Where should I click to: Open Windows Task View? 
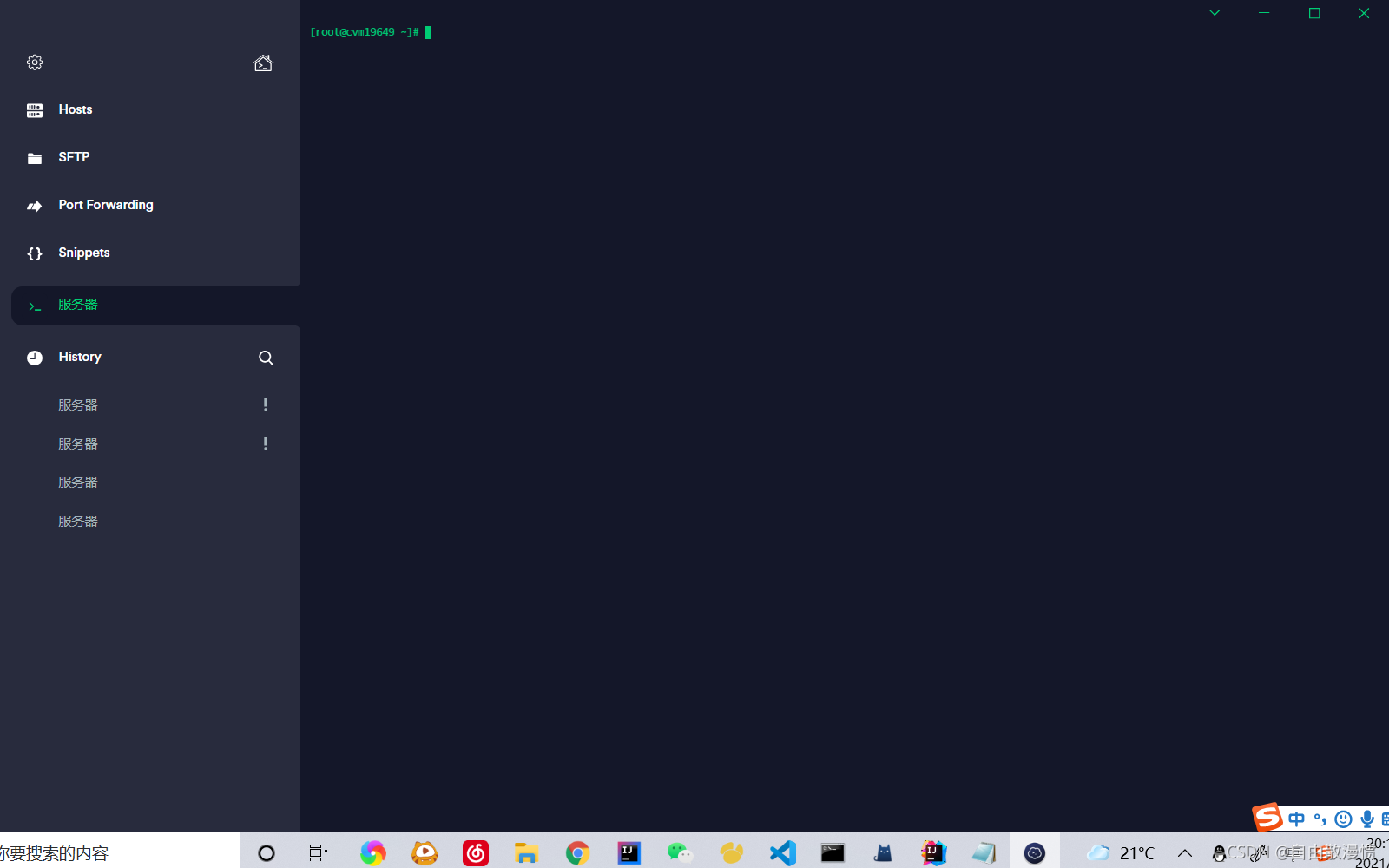click(x=319, y=853)
